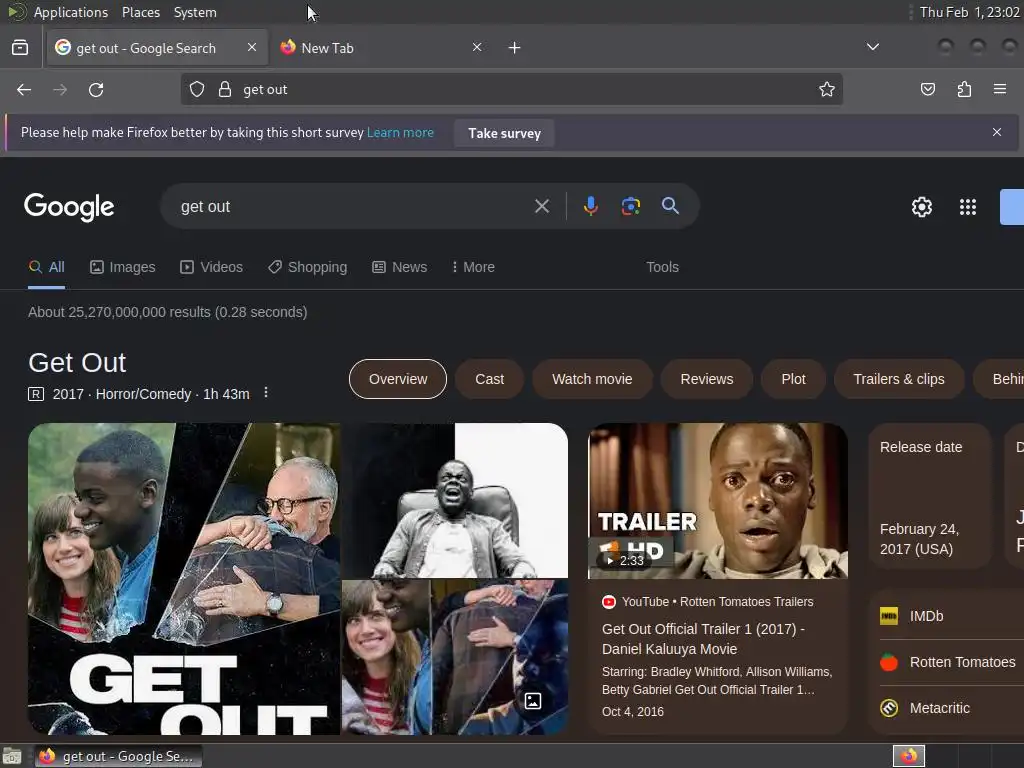Open the Pocket save icon
The image size is (1024, 768).
click(x=928, y=89)
